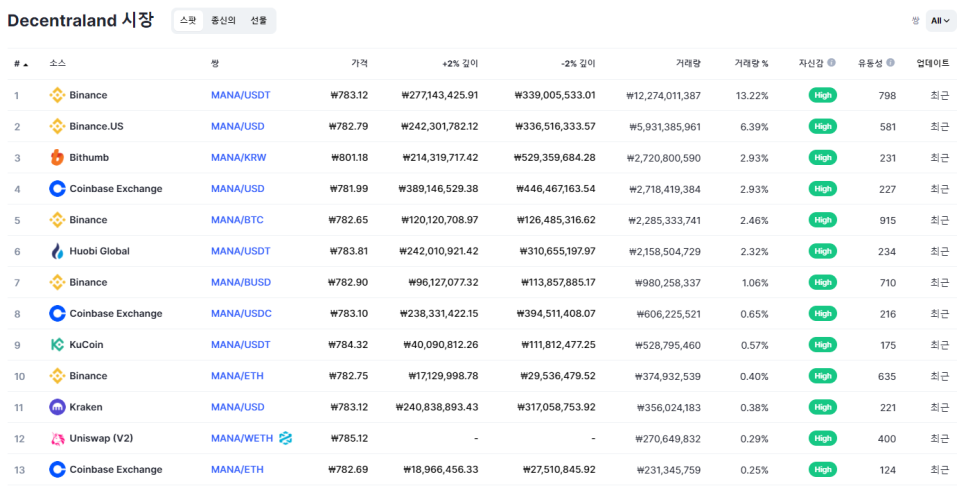
Task: Click the info icon next to 자신감
Action: 831,63
